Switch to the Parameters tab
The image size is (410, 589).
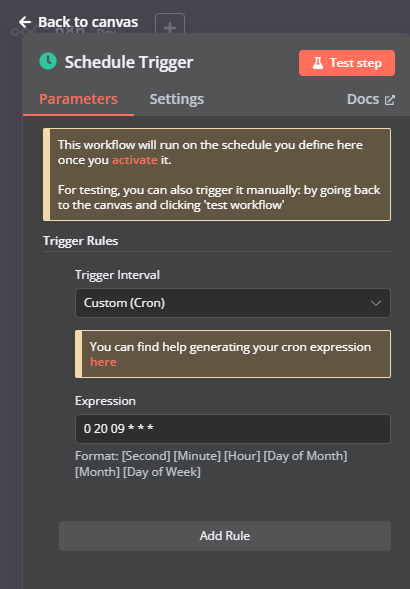(78, 99)
